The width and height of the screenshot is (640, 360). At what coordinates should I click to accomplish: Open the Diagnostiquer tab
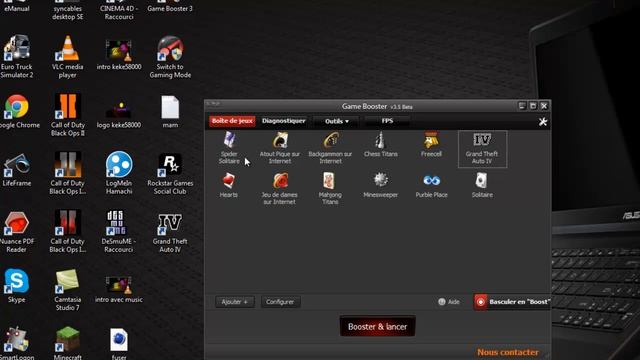[x=284, y=121]
